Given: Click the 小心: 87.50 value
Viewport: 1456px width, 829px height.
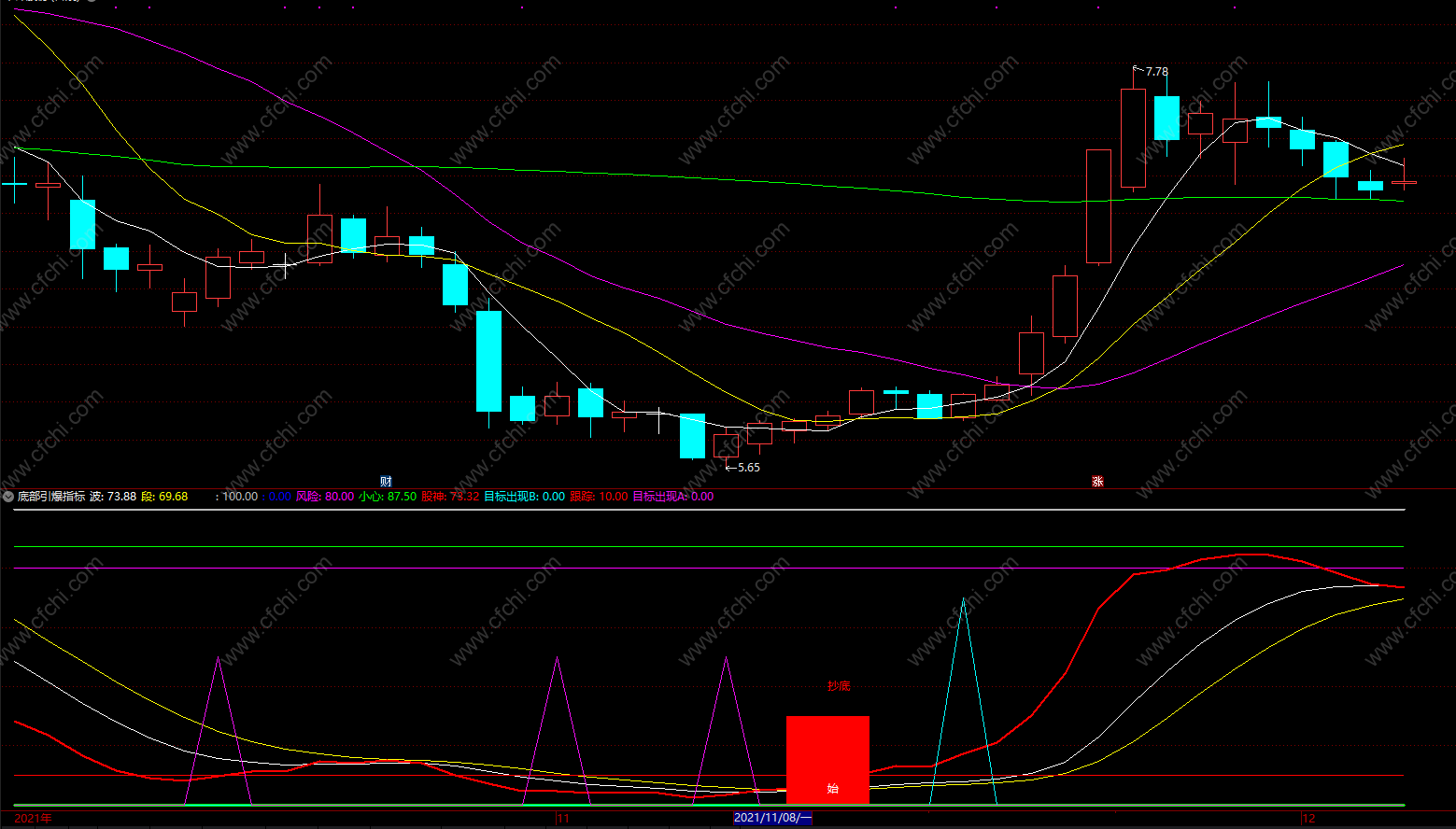Looking at the screenshot, I should (x=388, y=497).
